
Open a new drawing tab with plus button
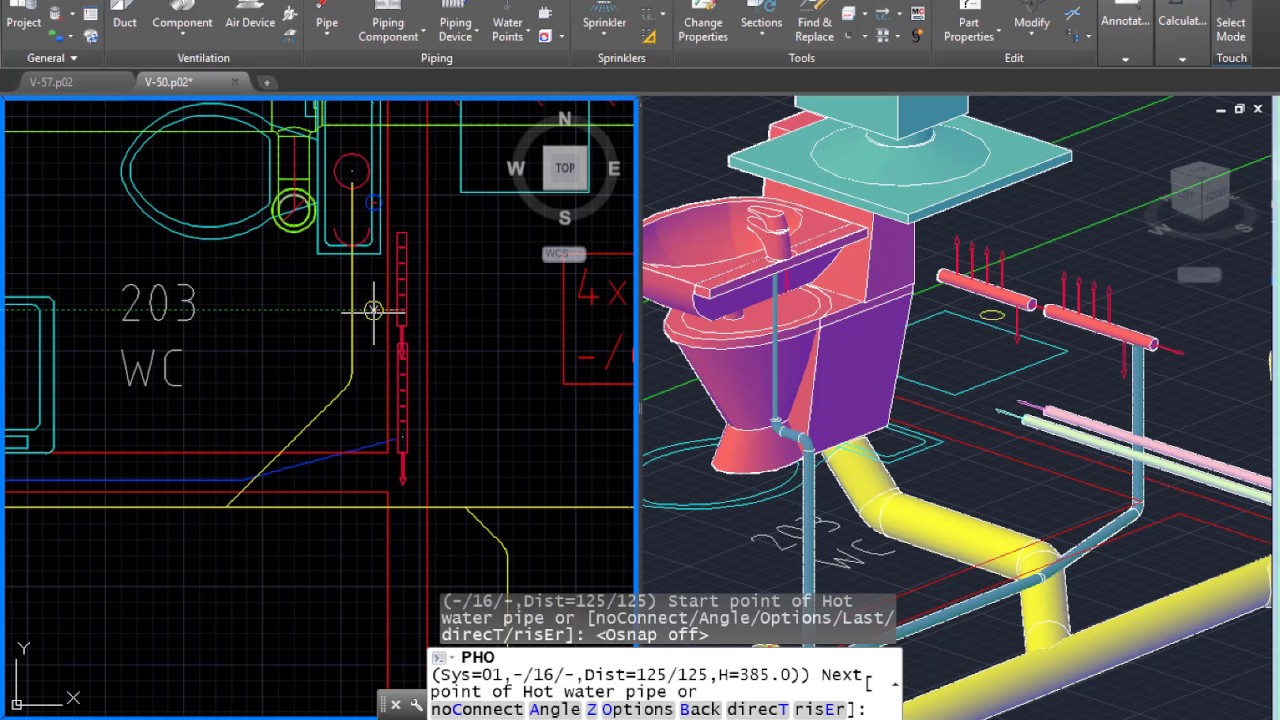[267, 82]
